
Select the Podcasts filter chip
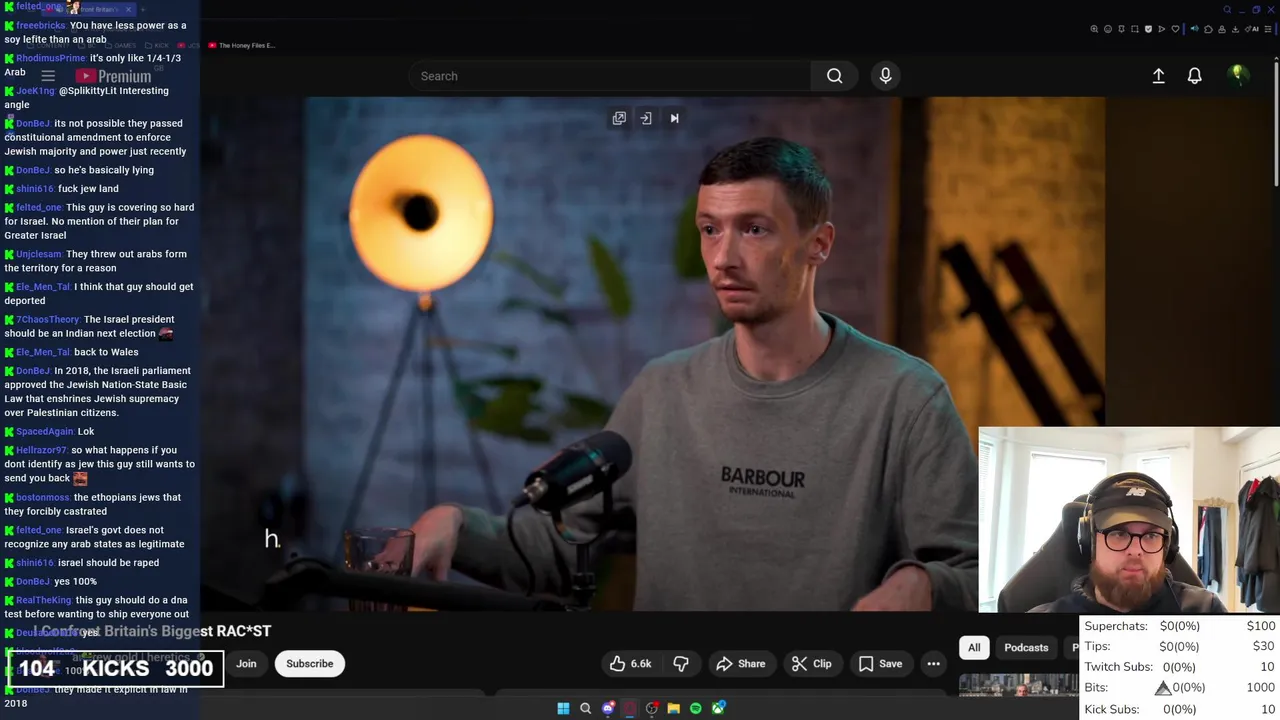1026,647
